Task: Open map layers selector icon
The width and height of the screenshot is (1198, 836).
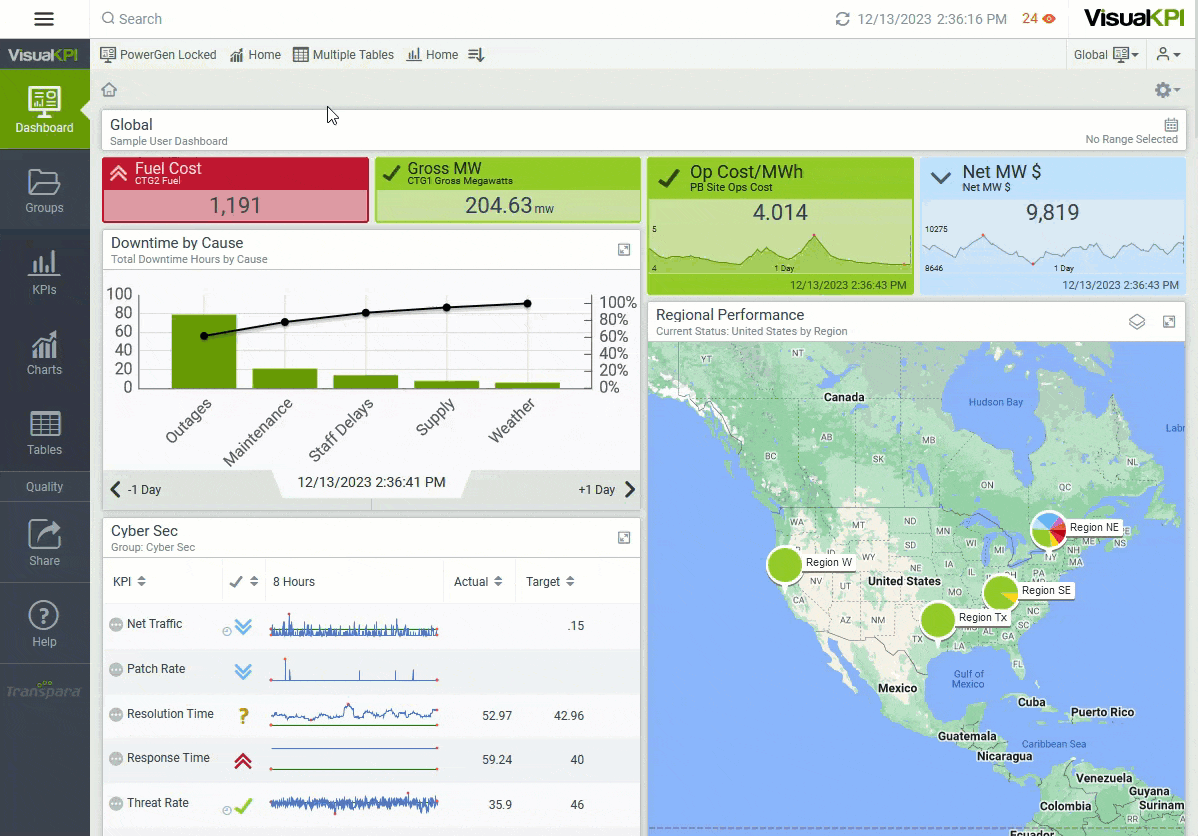Action: point(1137,322)
